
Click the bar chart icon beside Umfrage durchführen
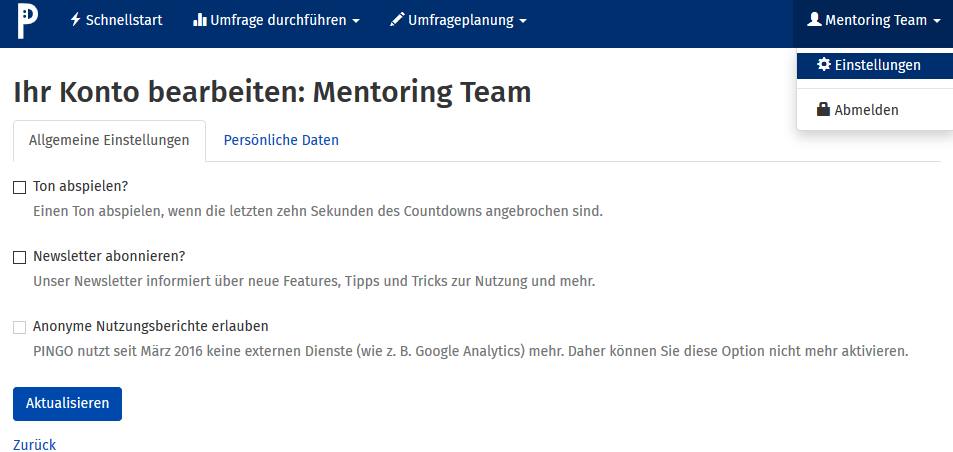click(x=199, y=20)
